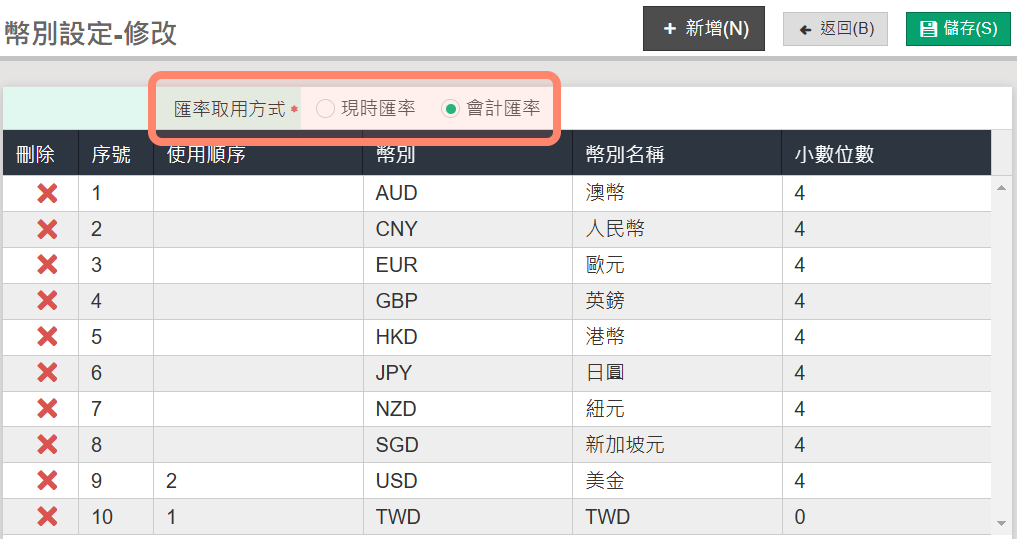Choose the 會計匯率 radio option
The width and height of the screenshot is (1017, 539).
coord(451,109)
